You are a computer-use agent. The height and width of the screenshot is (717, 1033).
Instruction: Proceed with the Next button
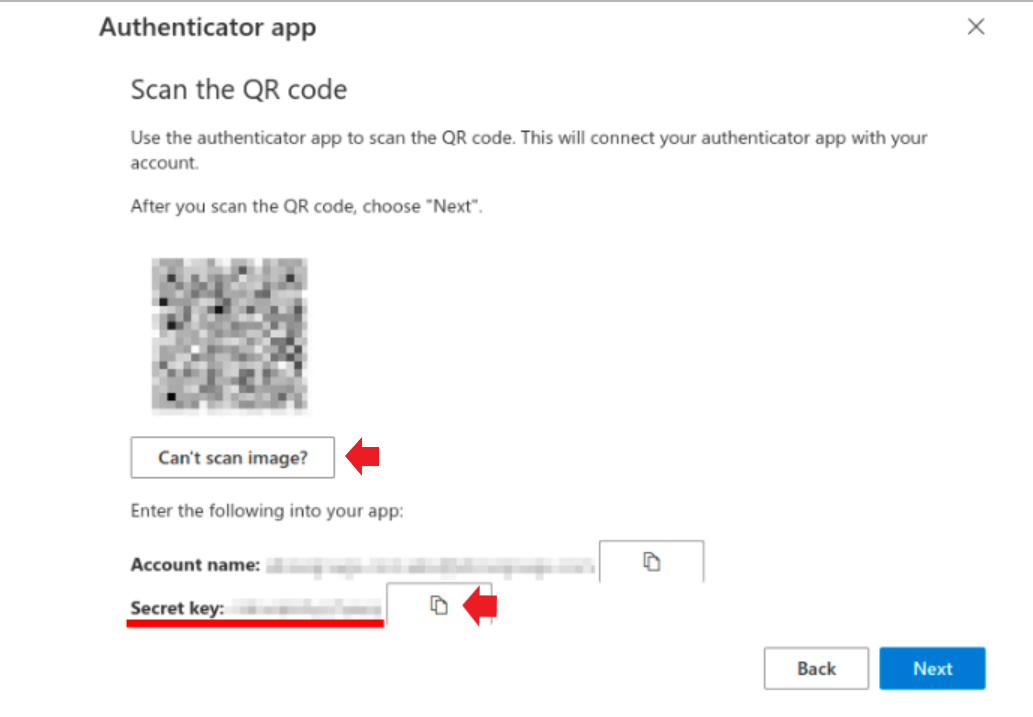pyautogui.click(x=932, y=668)
